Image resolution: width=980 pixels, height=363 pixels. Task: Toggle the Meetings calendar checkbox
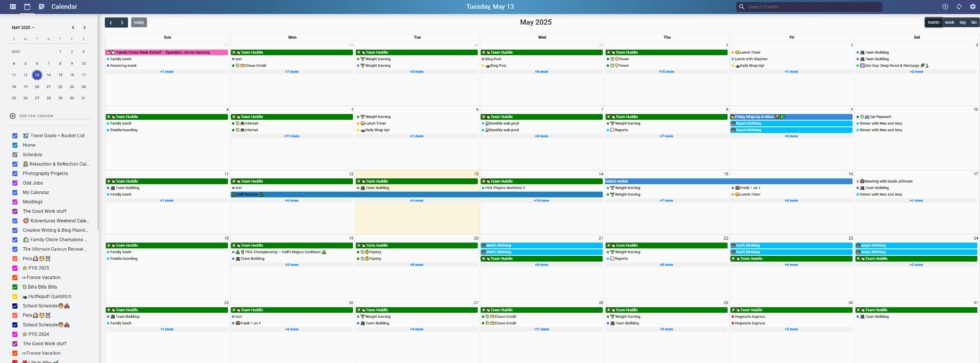pos(15,202)
